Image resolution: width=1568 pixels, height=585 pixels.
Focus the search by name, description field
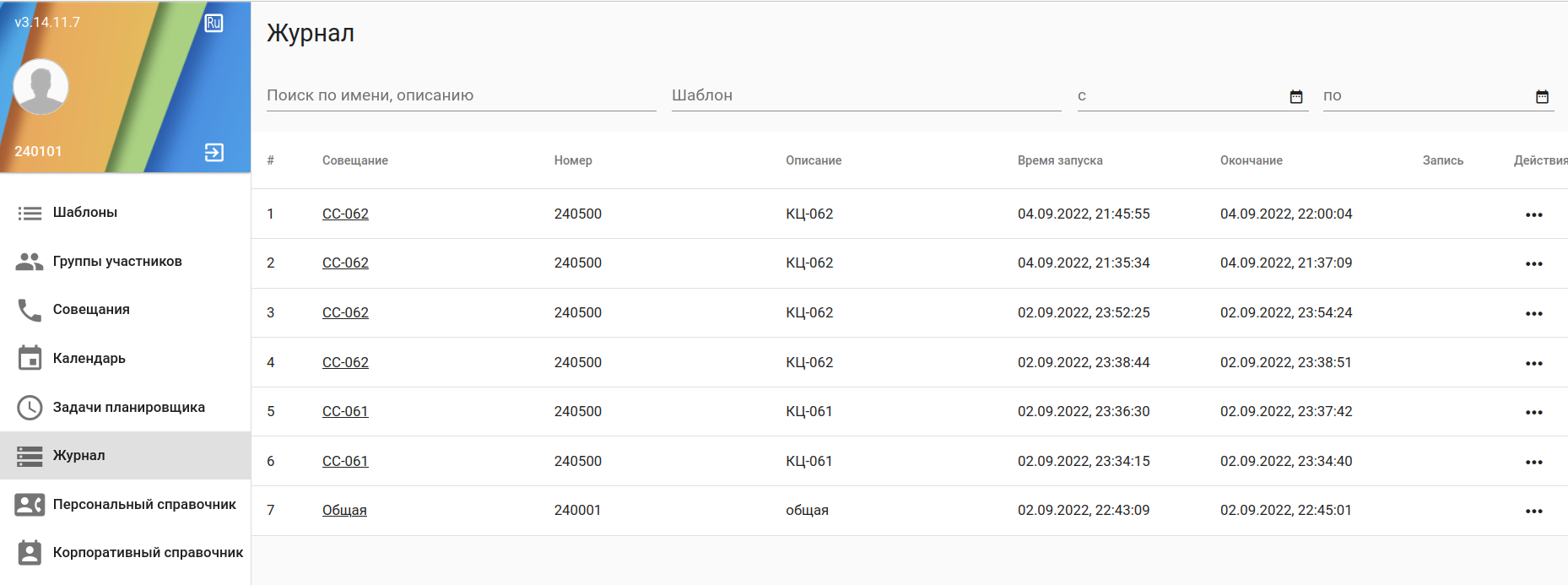click(461, 95)
